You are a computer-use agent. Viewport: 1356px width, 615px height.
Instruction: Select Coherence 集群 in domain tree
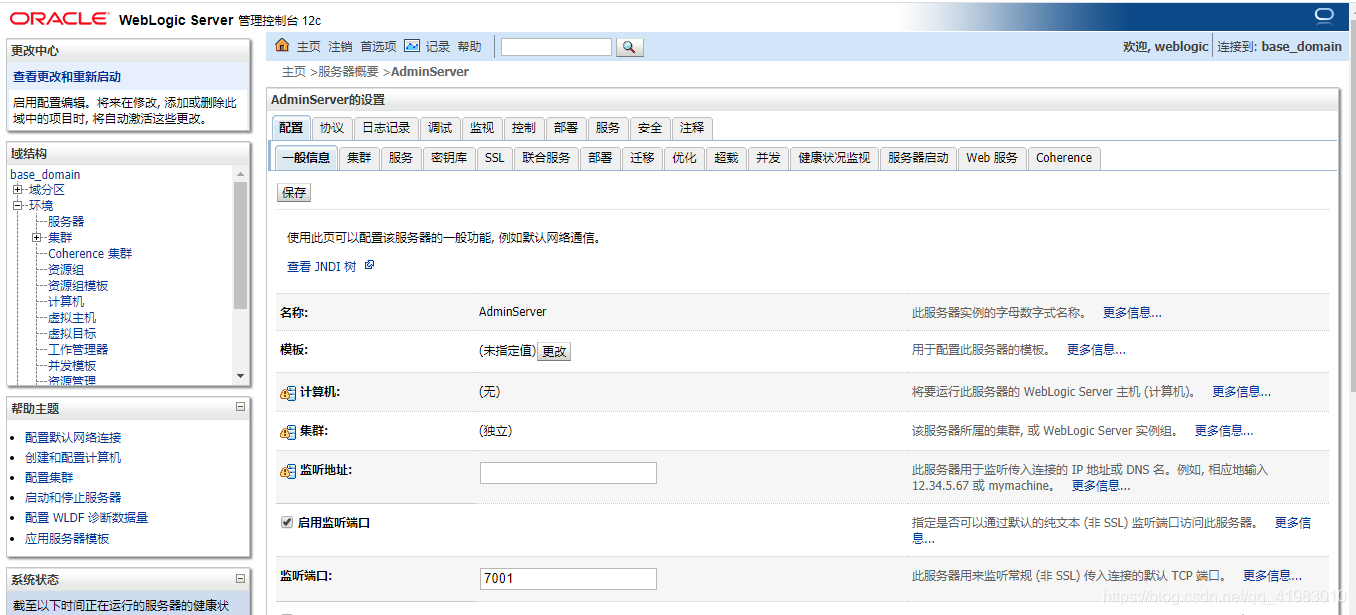coord(90,254)
